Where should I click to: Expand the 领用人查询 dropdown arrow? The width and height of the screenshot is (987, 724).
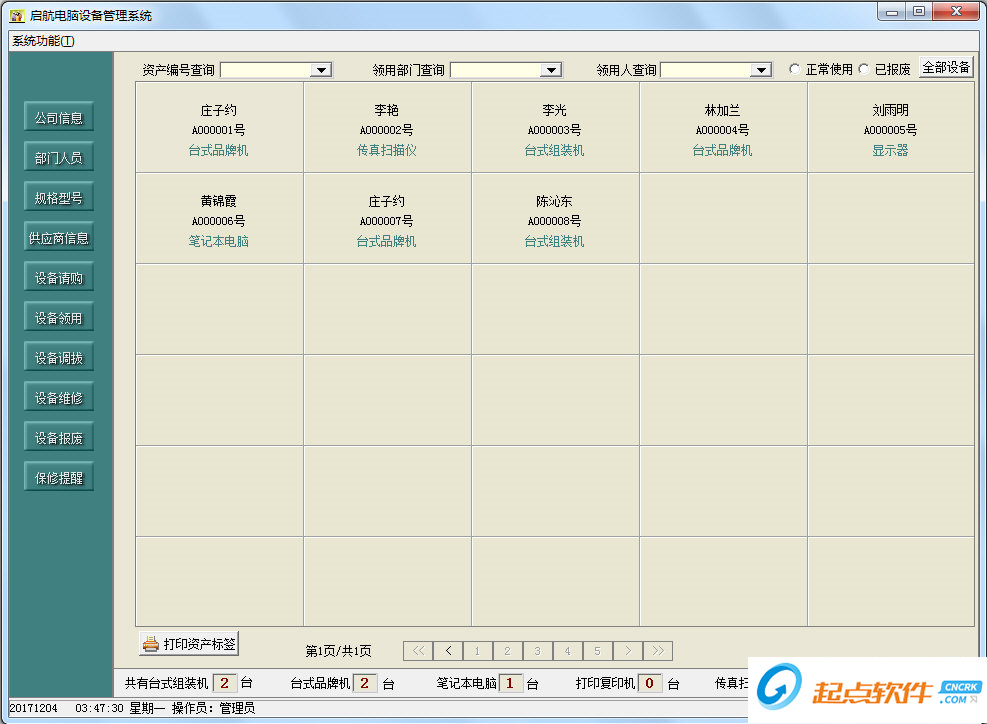click(x=761, y=70)
